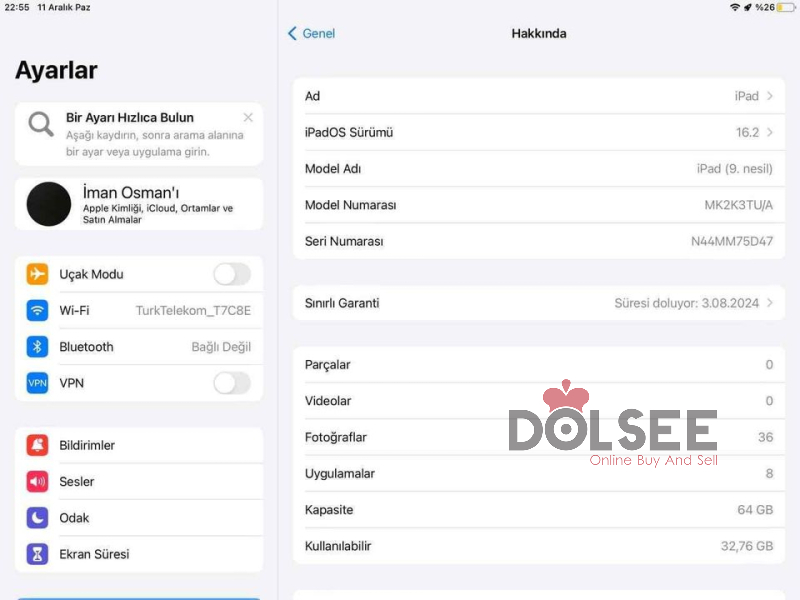Open Bildirimler via the red bell icon
Screen dimensions: 800x600
pos(38,445)
